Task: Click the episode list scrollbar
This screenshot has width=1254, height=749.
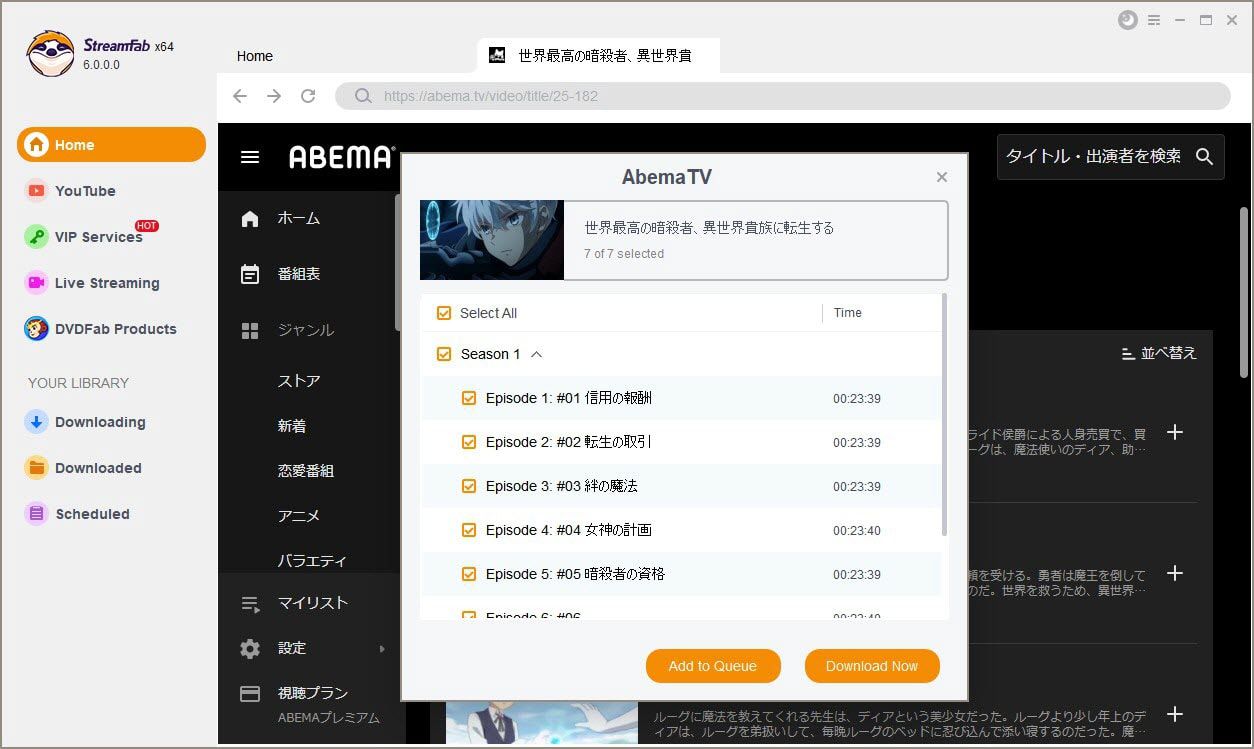Action: 944,415
